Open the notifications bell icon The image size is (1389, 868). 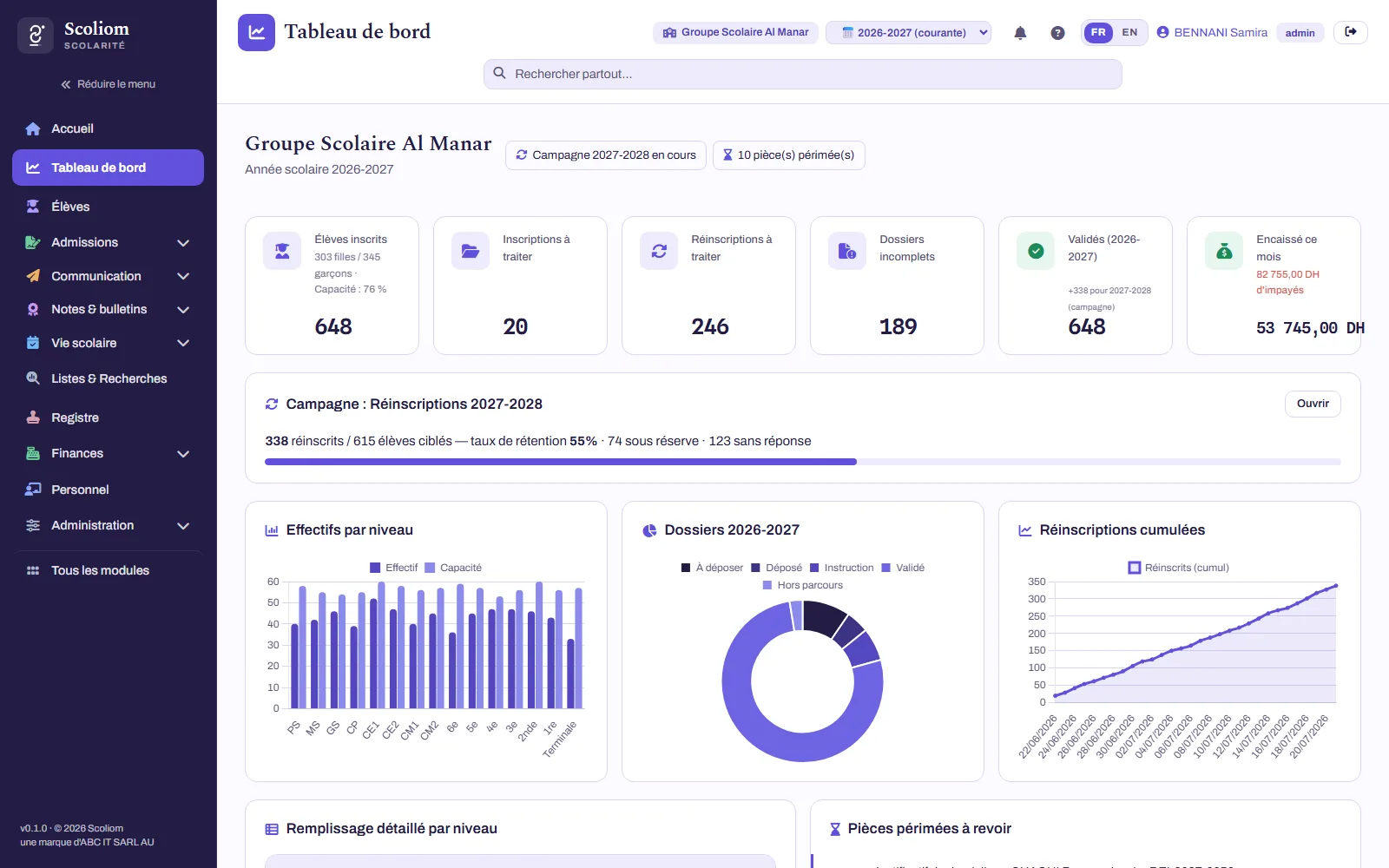(x=1020, y=33)
